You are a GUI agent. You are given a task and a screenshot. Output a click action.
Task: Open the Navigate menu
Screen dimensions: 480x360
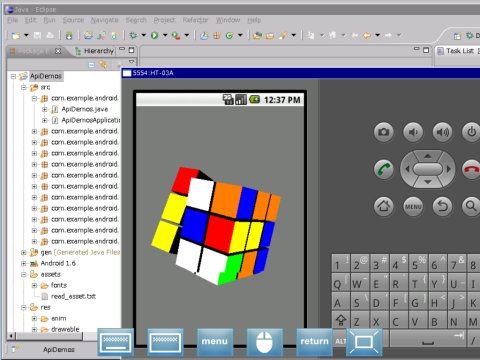105,20
